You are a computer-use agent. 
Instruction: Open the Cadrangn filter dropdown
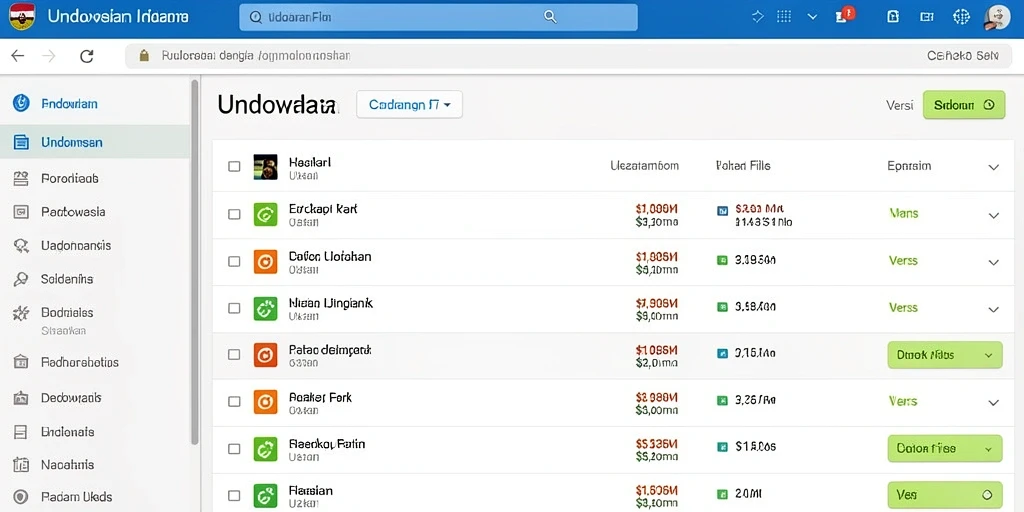(409, 104)
